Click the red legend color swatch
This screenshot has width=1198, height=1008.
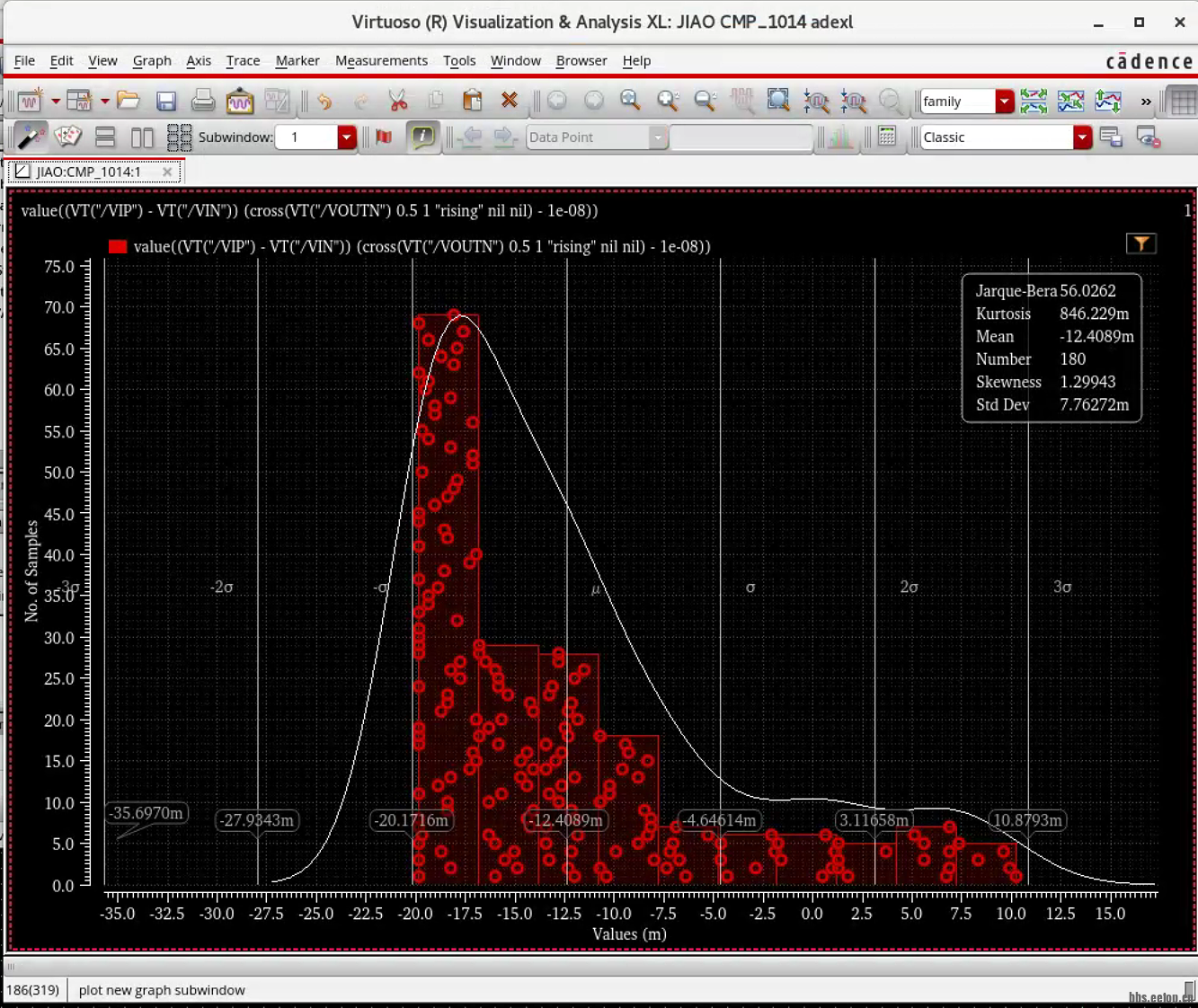point(118,246)
